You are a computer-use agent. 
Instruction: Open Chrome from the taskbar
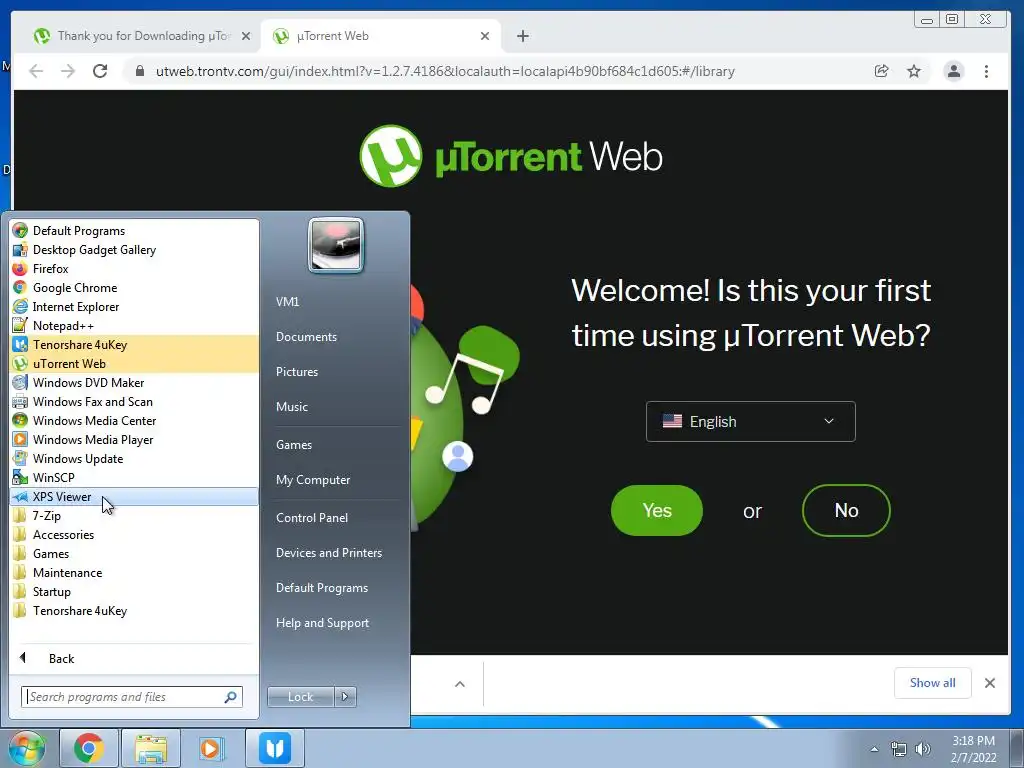(x=89, y=748)
